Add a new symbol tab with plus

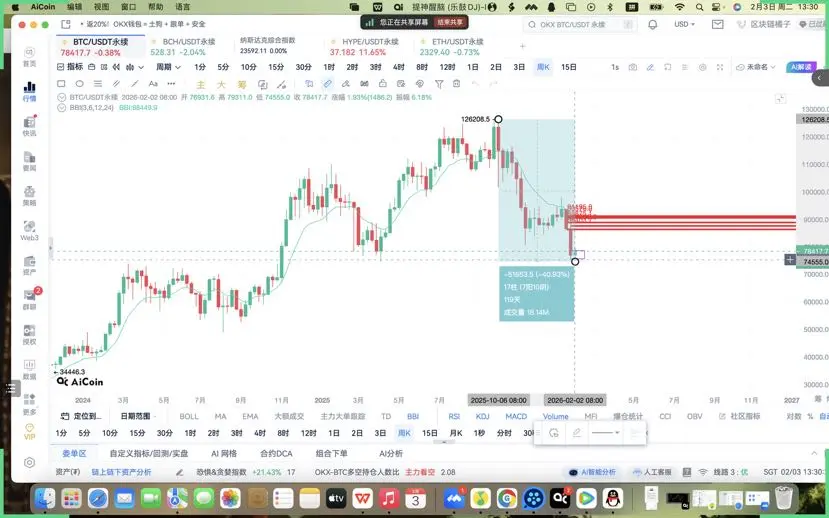522,47
